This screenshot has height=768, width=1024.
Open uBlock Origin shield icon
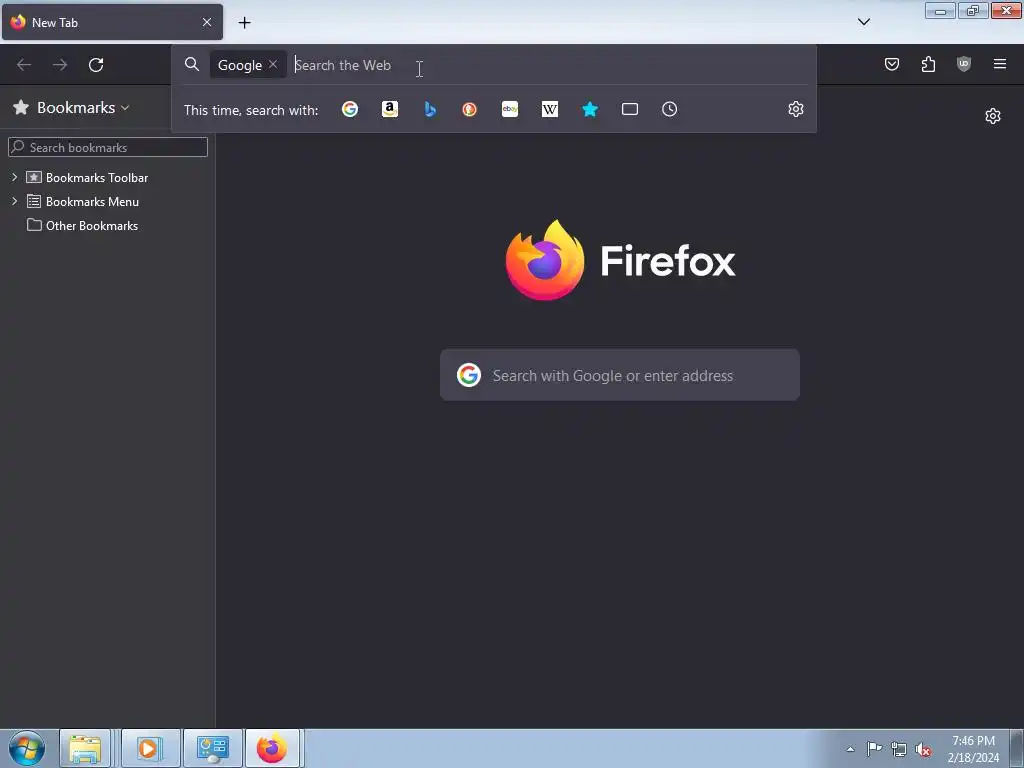(964, 64)
